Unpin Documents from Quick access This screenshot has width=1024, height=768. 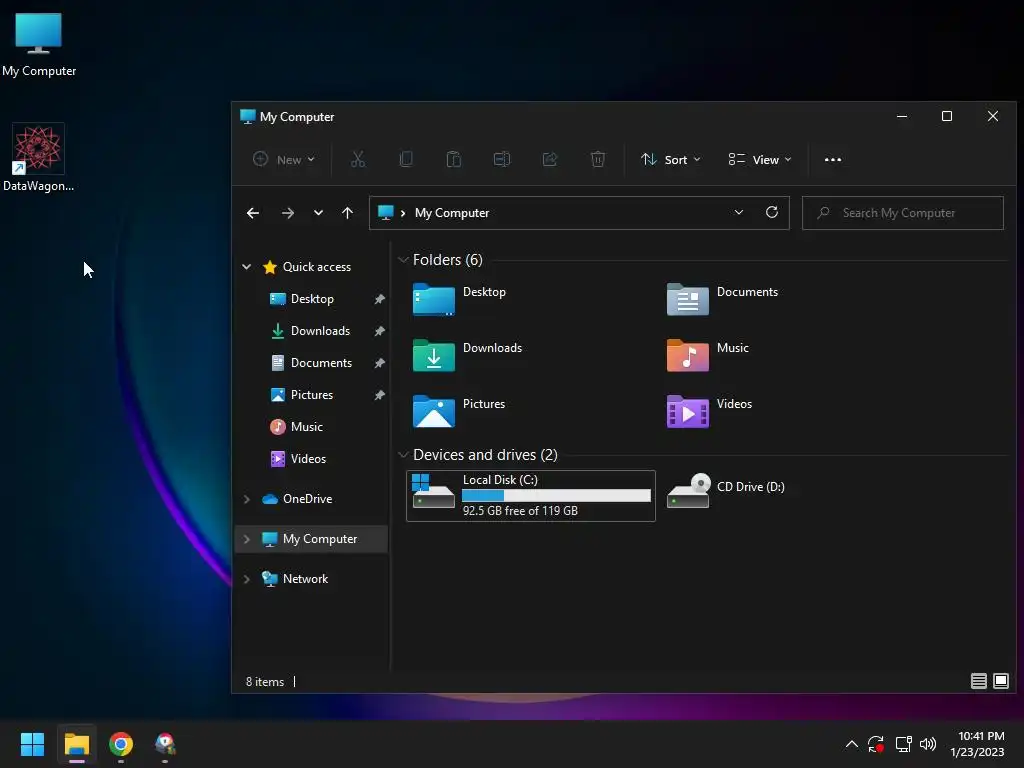[x=379, y=363]
